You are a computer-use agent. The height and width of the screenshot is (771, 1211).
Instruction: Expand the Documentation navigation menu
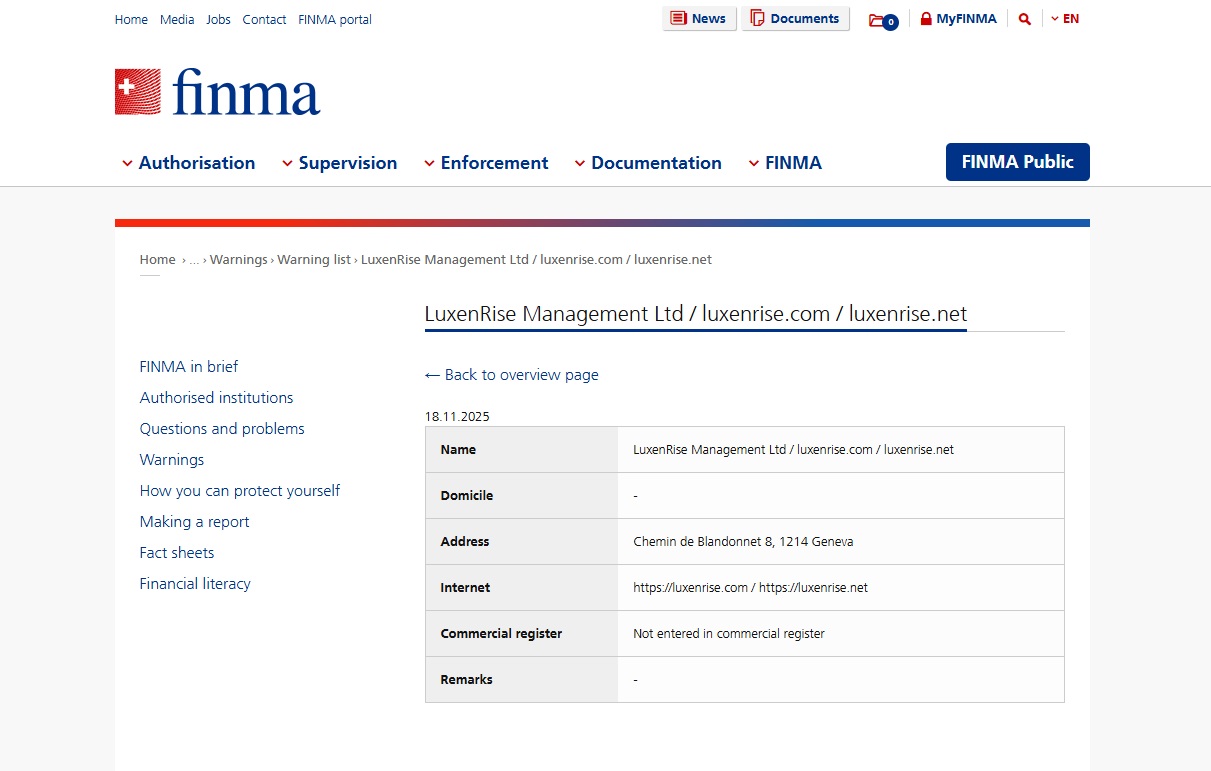tap(656, 162)
